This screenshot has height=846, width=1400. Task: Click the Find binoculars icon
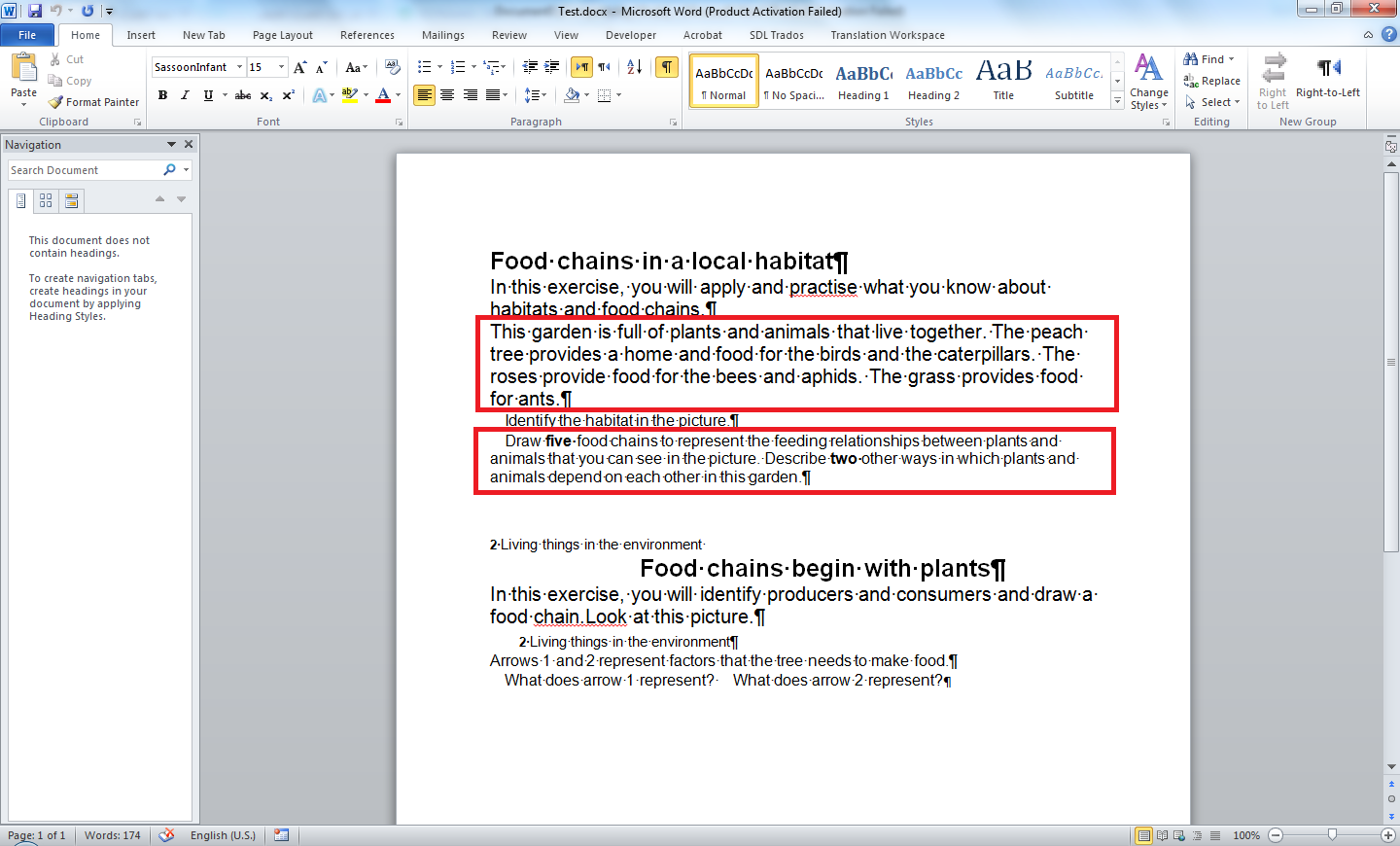click(x=1191, y=59)
